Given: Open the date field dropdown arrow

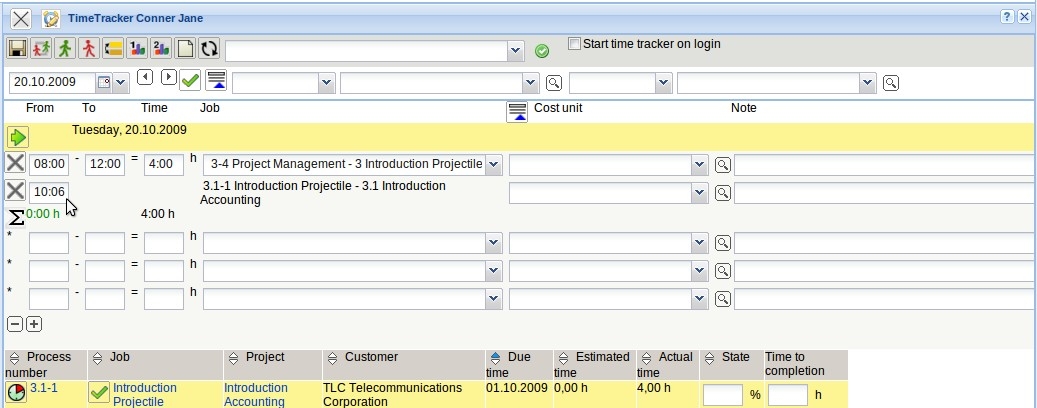Looking at the screenshot, I should tap(120, 83).
